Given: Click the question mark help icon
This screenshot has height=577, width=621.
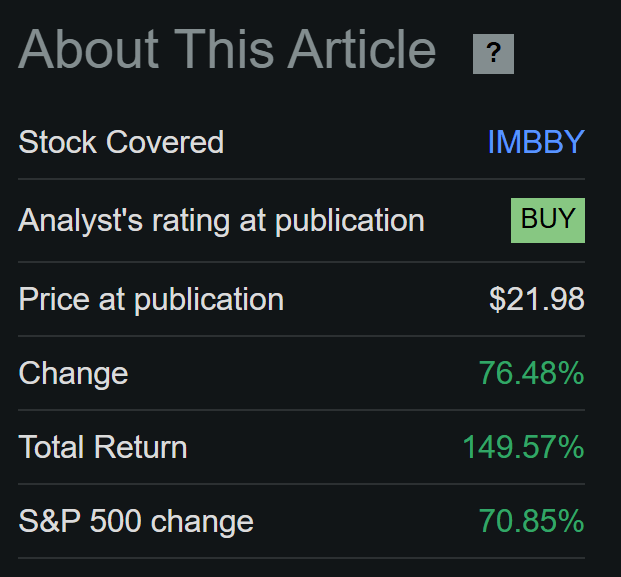Looking at the screenshot, I should [x=493, y=54].
